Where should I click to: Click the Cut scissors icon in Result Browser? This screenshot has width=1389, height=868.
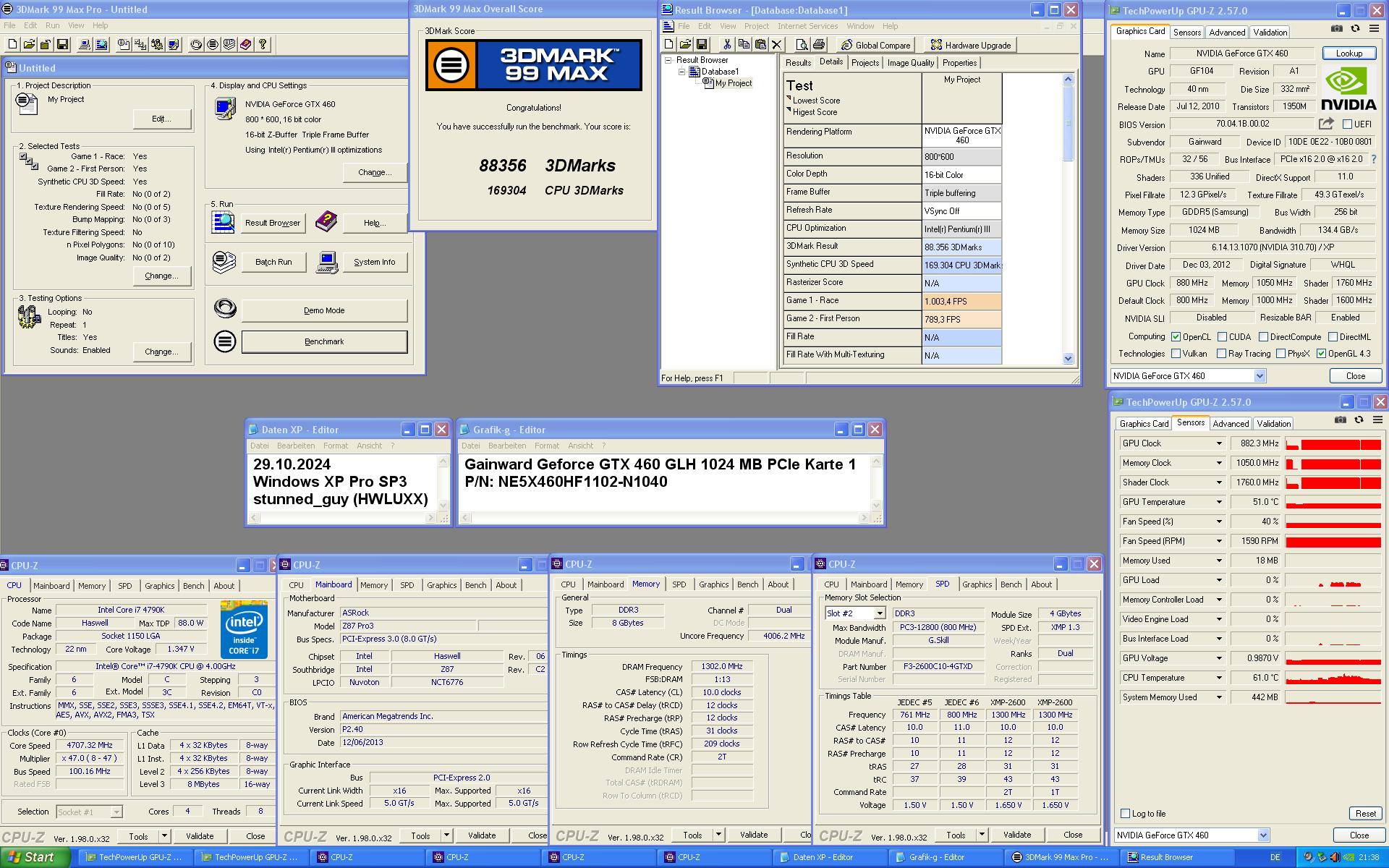click(727, 45)
